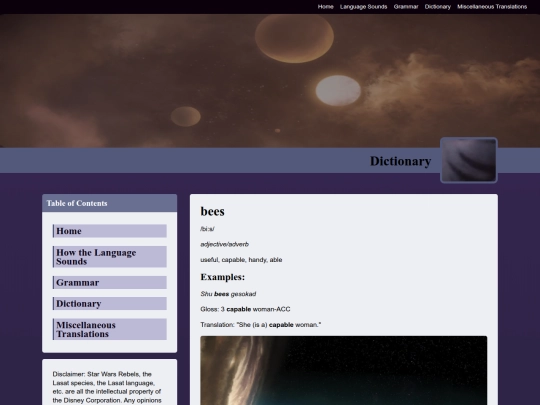
Task: Click the space image below the translation
Action: [344, 371]
